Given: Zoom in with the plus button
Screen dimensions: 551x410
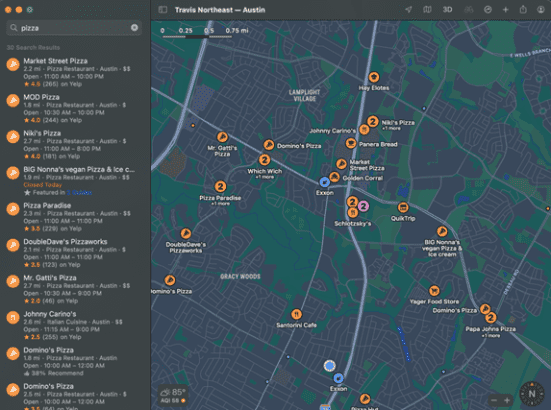Looking at the screenshot, I should [x=507, y=400].
